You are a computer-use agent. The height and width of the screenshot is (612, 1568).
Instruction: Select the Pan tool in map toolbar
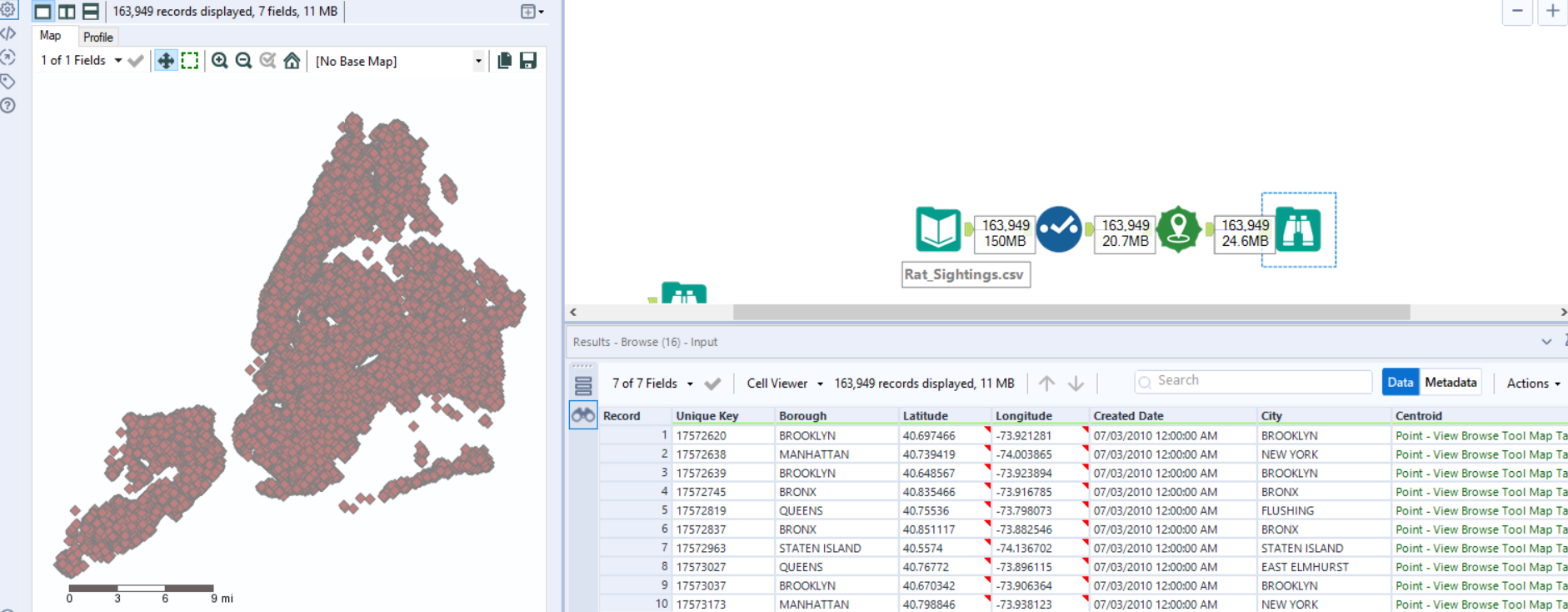(x=166, y=61)
